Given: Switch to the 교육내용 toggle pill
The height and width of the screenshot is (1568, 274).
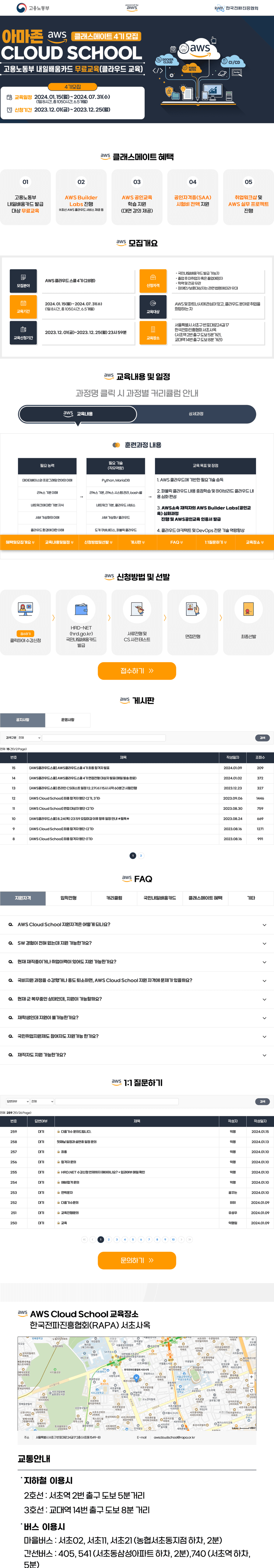Looking at the screenshot, I should [x=78, y=414].
